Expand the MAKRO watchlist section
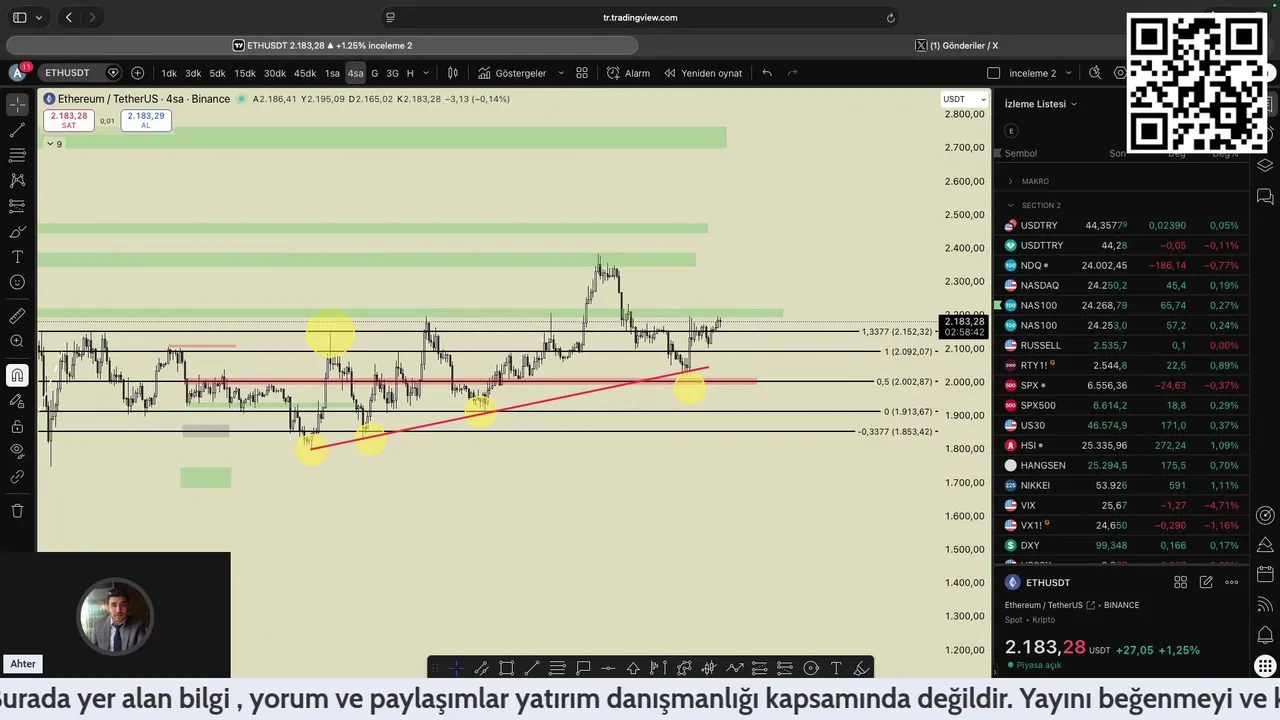This screenshot has width=1280, height=720. coord(1010,181)
